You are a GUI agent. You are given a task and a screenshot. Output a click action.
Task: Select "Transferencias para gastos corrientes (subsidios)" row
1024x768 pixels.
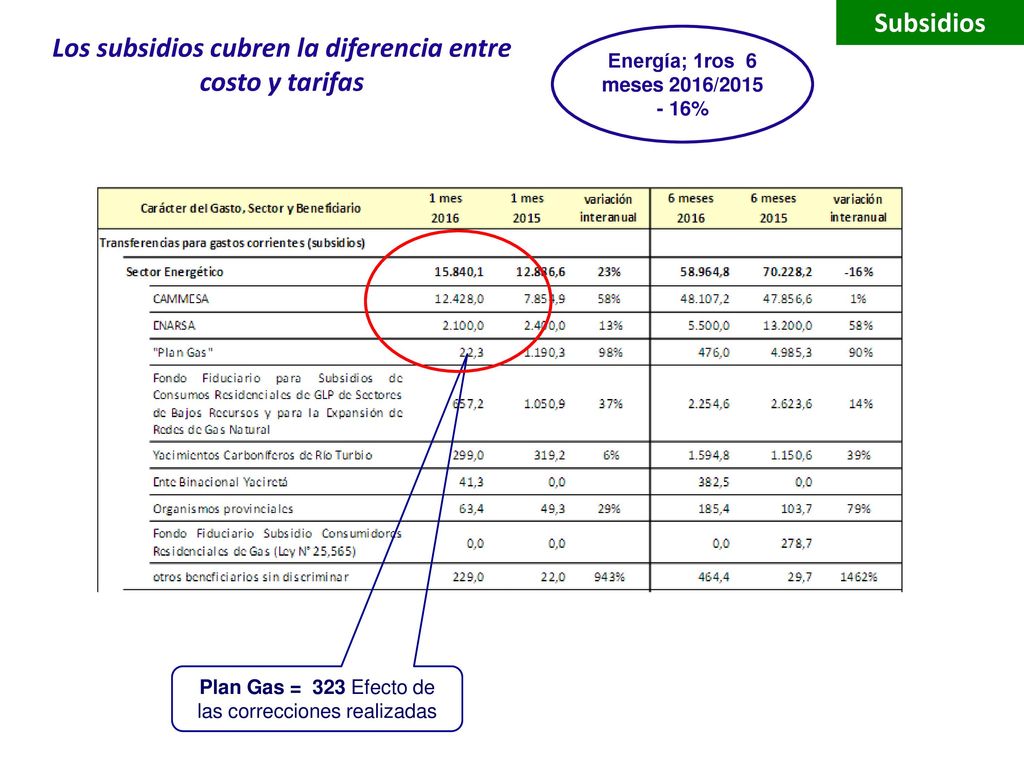[x=232, y=243]
